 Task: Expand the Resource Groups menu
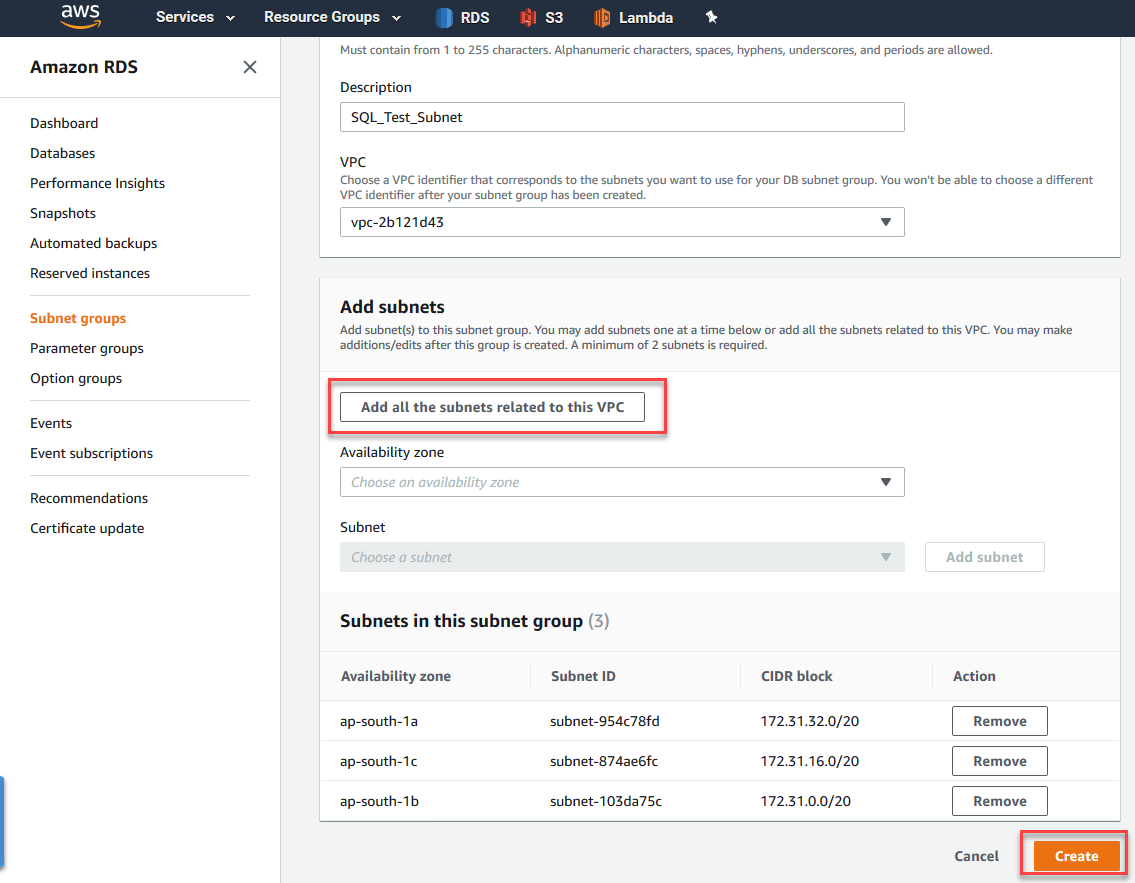(332, 17)
